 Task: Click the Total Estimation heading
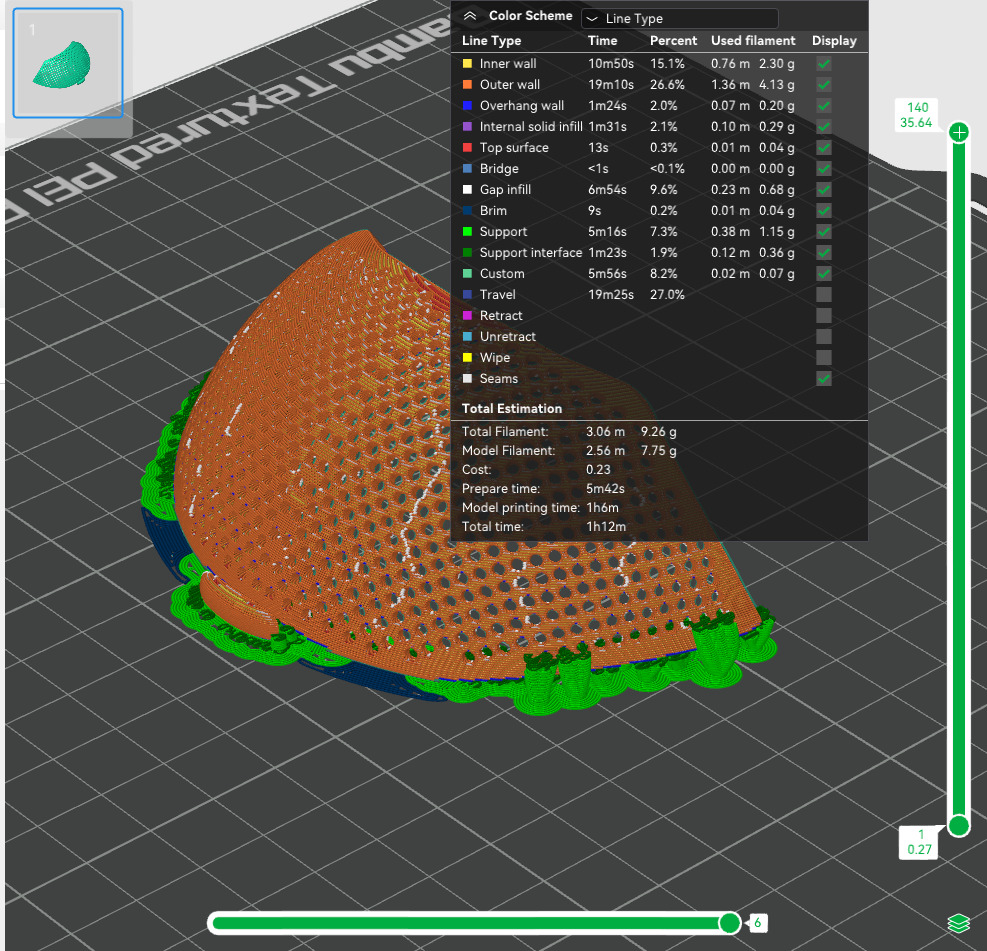(x=512, y=408)
